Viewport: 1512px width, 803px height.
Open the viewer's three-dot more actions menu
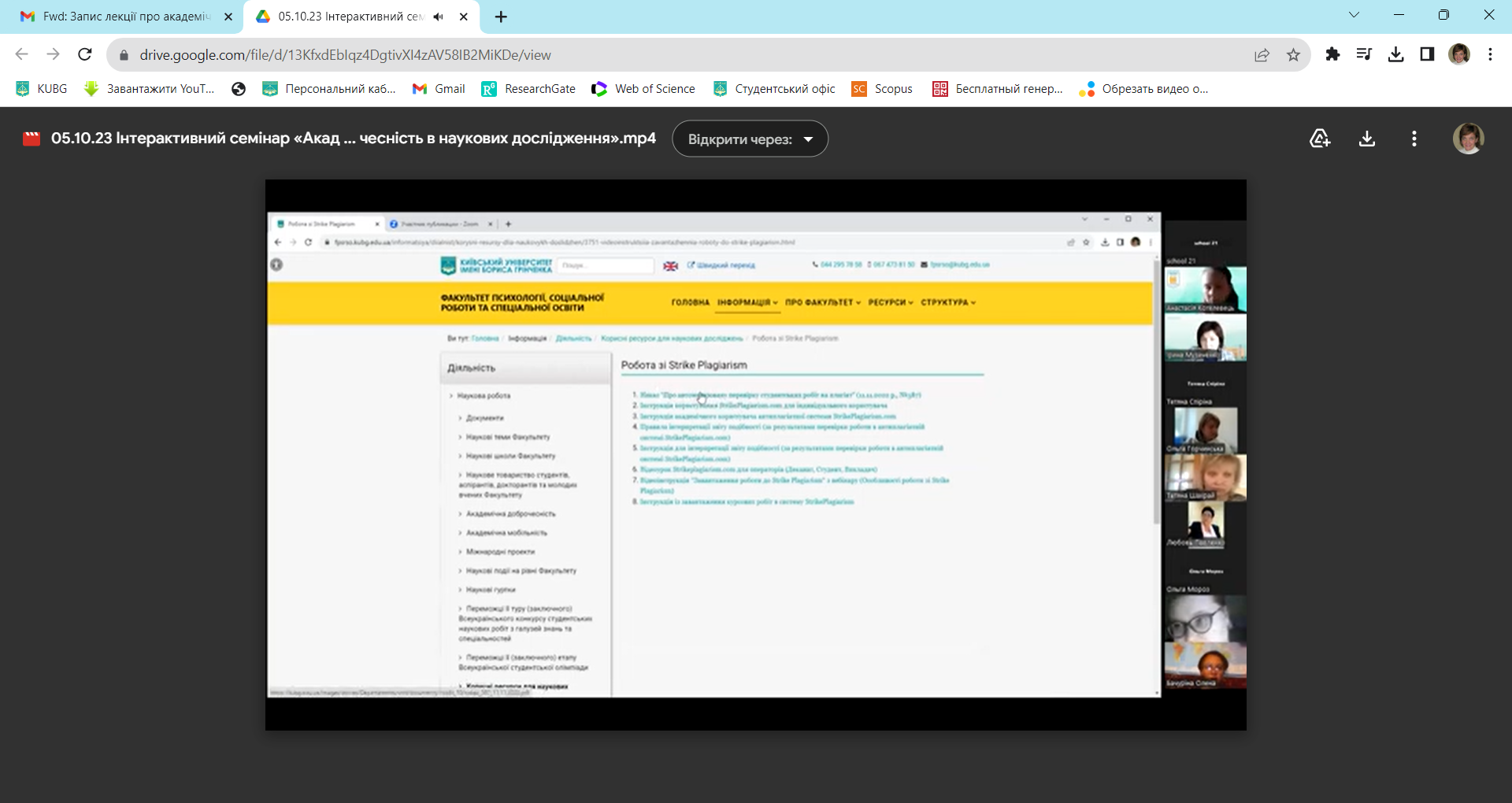(x=1414, y=139)
